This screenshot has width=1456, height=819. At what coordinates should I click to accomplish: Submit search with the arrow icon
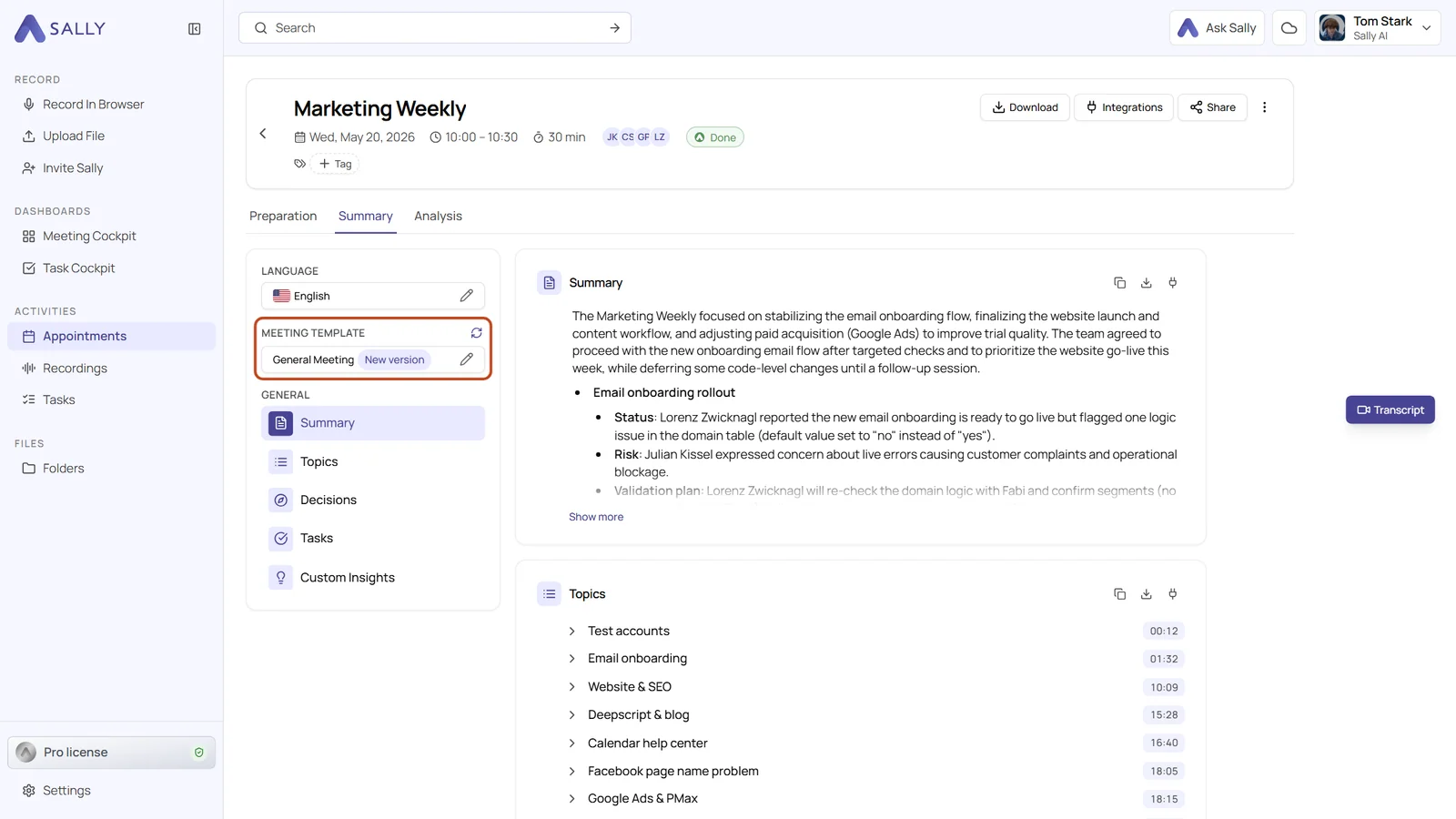click(x=614, y=28)
